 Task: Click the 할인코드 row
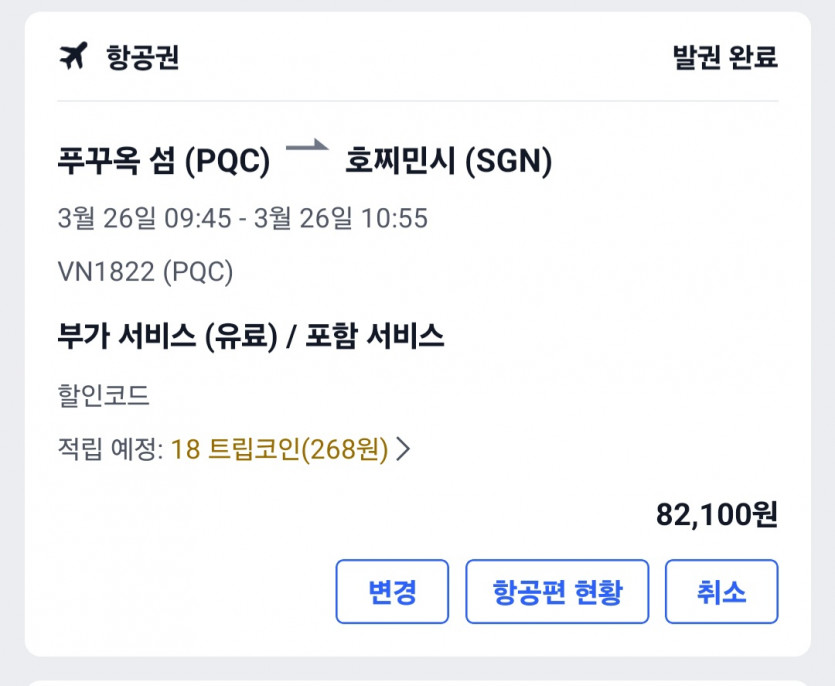click(x=104, y=395)
